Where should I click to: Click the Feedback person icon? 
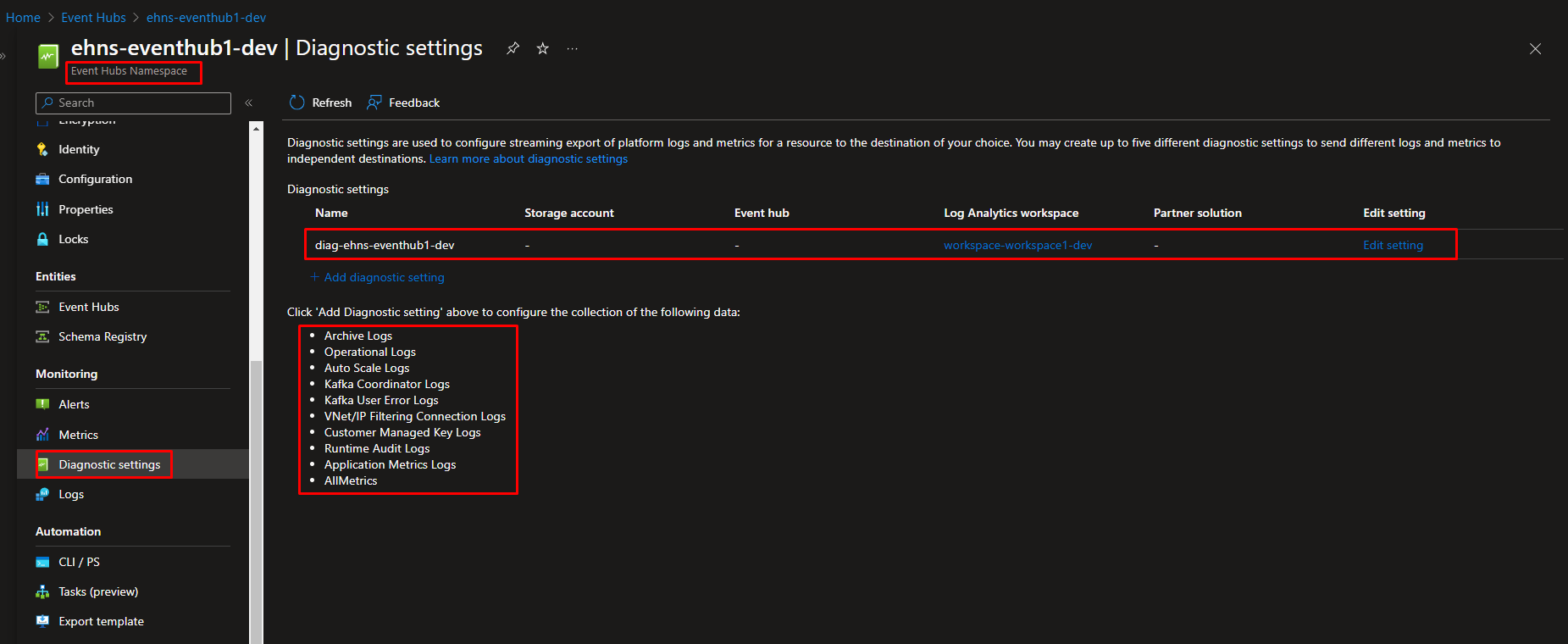pos(374,103)
